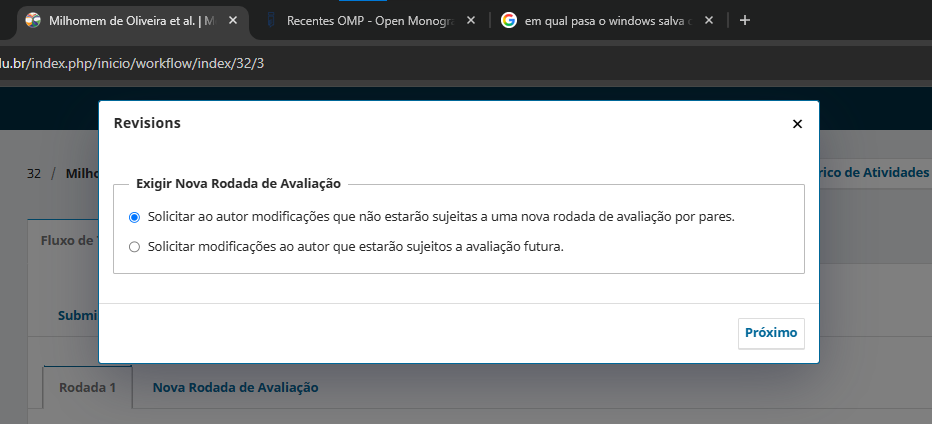Close the Google search browser tab
The width and height of the screenshot is (932, 424).
tap(709, 20)
